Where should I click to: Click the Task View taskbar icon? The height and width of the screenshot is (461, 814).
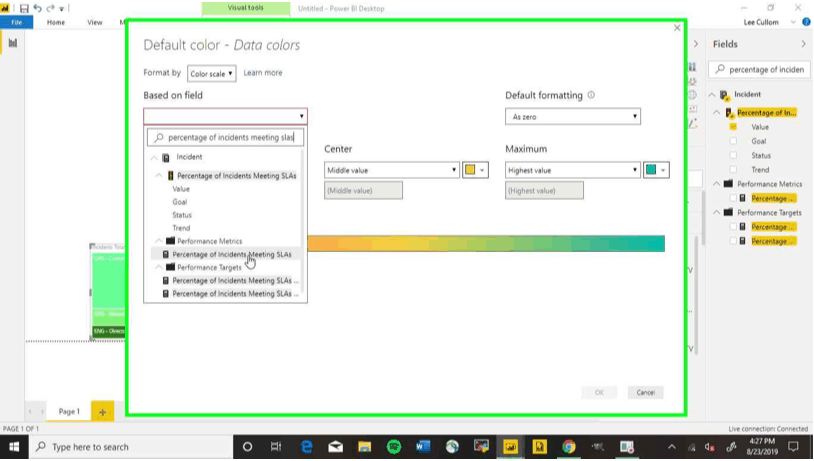[x=276, y=446]
